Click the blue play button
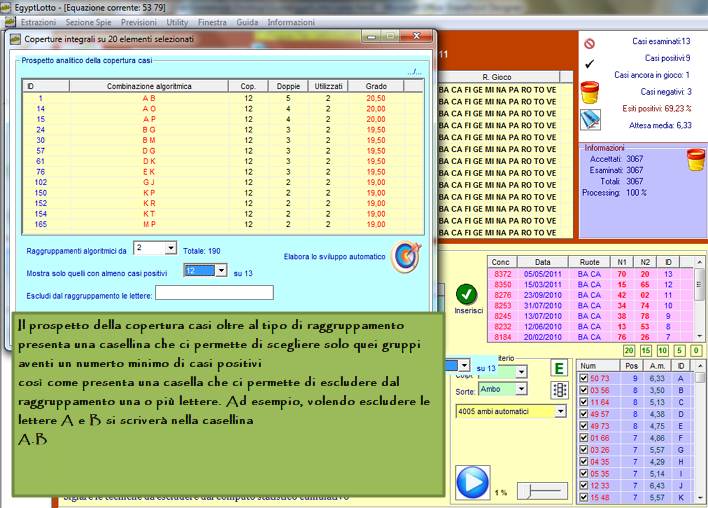Image resolution: width=708 pixels, height=508 pixels. [472, 482]
